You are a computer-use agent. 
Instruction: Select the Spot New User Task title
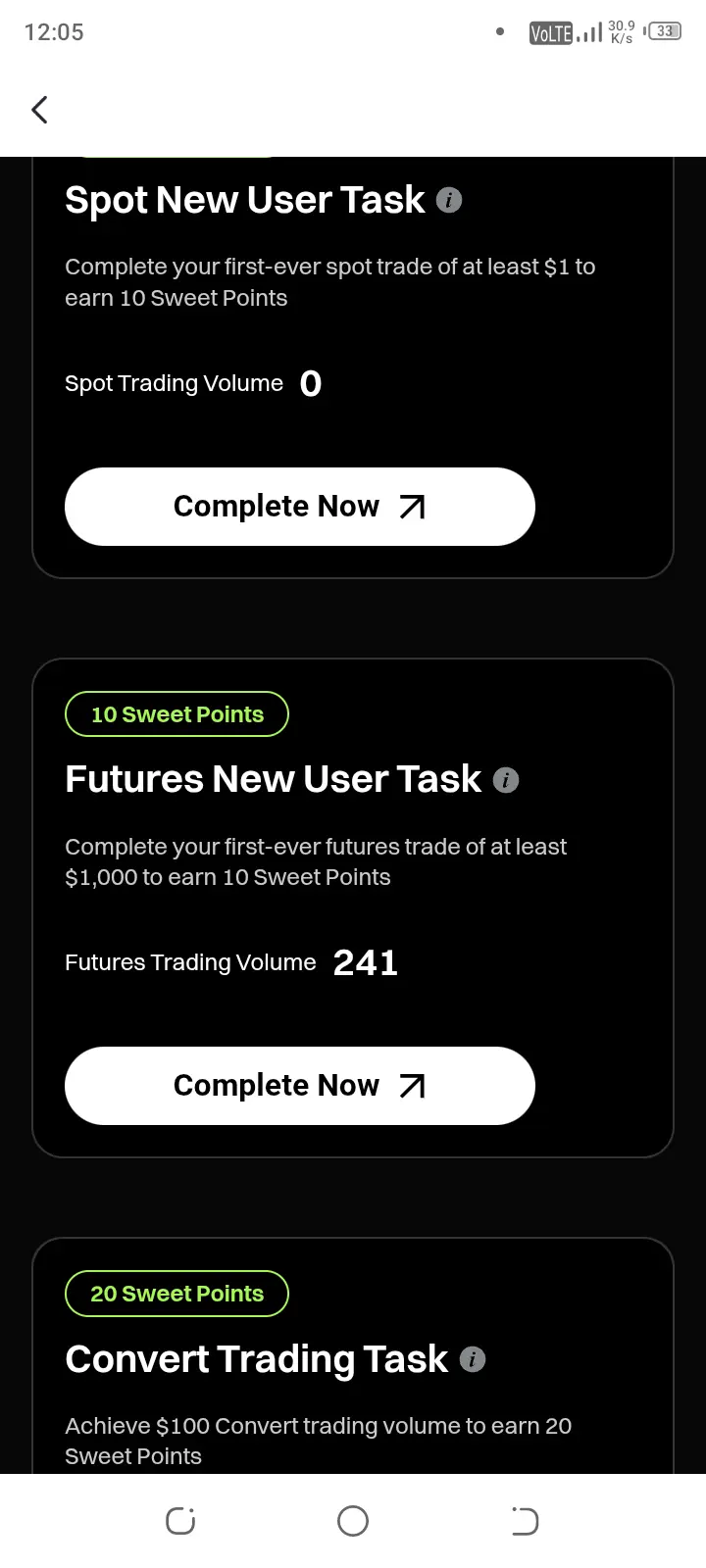point(245,200)
